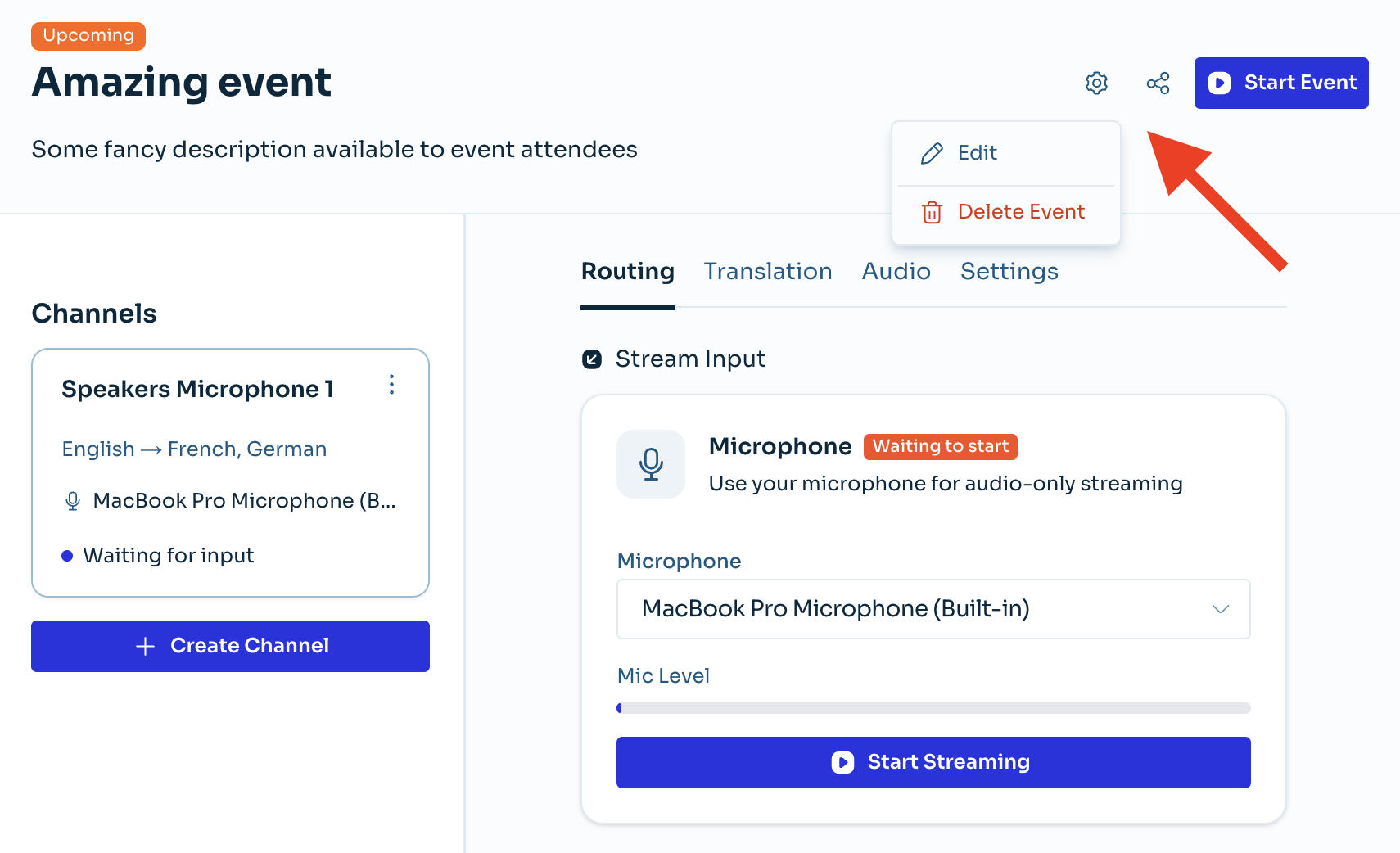Open the event settings gear icon
The width and height of the screenshot is (1400, 853).
tap(1096, 83)
